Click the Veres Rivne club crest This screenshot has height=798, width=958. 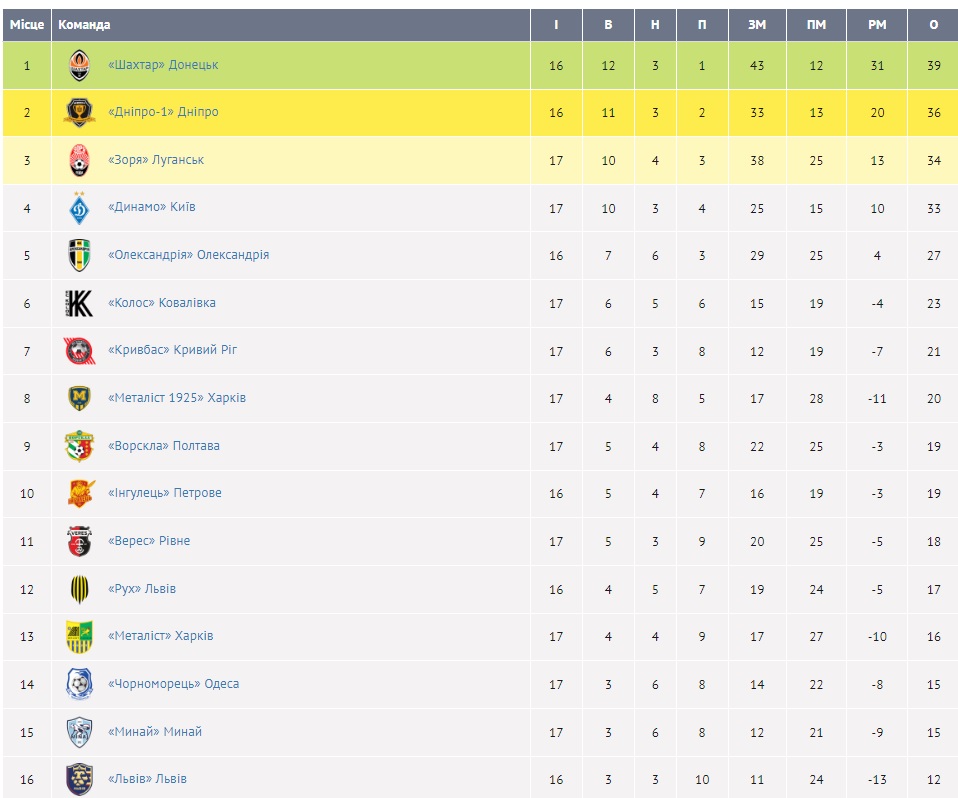point(79,542)
